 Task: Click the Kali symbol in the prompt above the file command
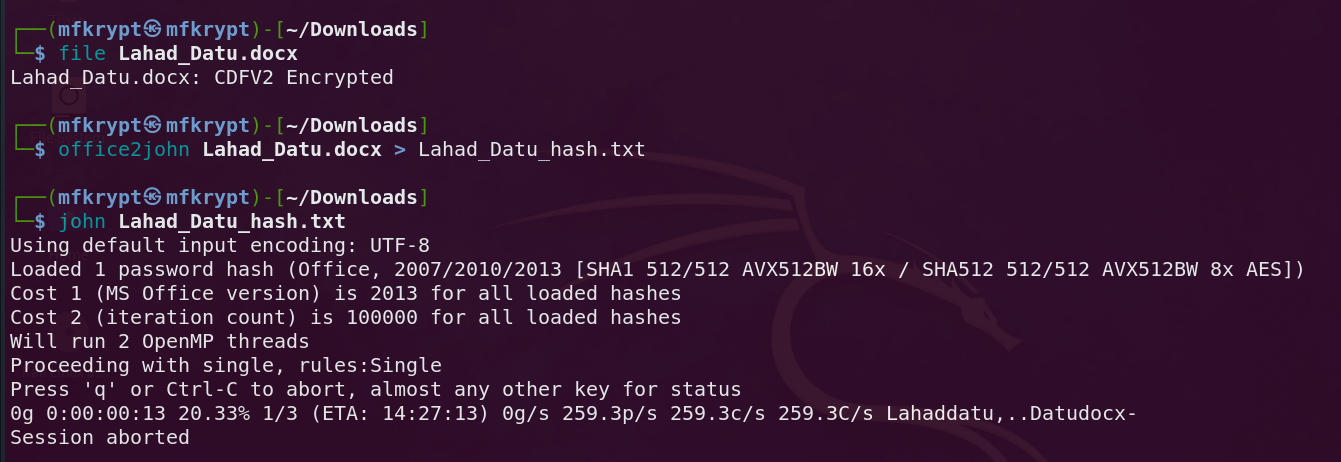tap(152, 30)
